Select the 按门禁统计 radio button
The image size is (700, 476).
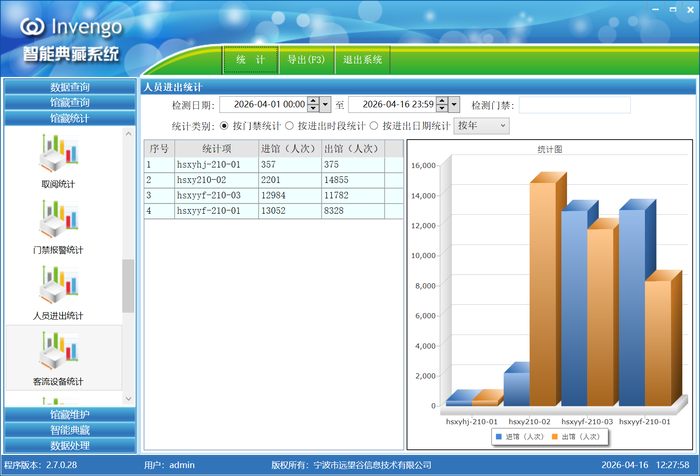pyautogui.click(x=224, y=126)
